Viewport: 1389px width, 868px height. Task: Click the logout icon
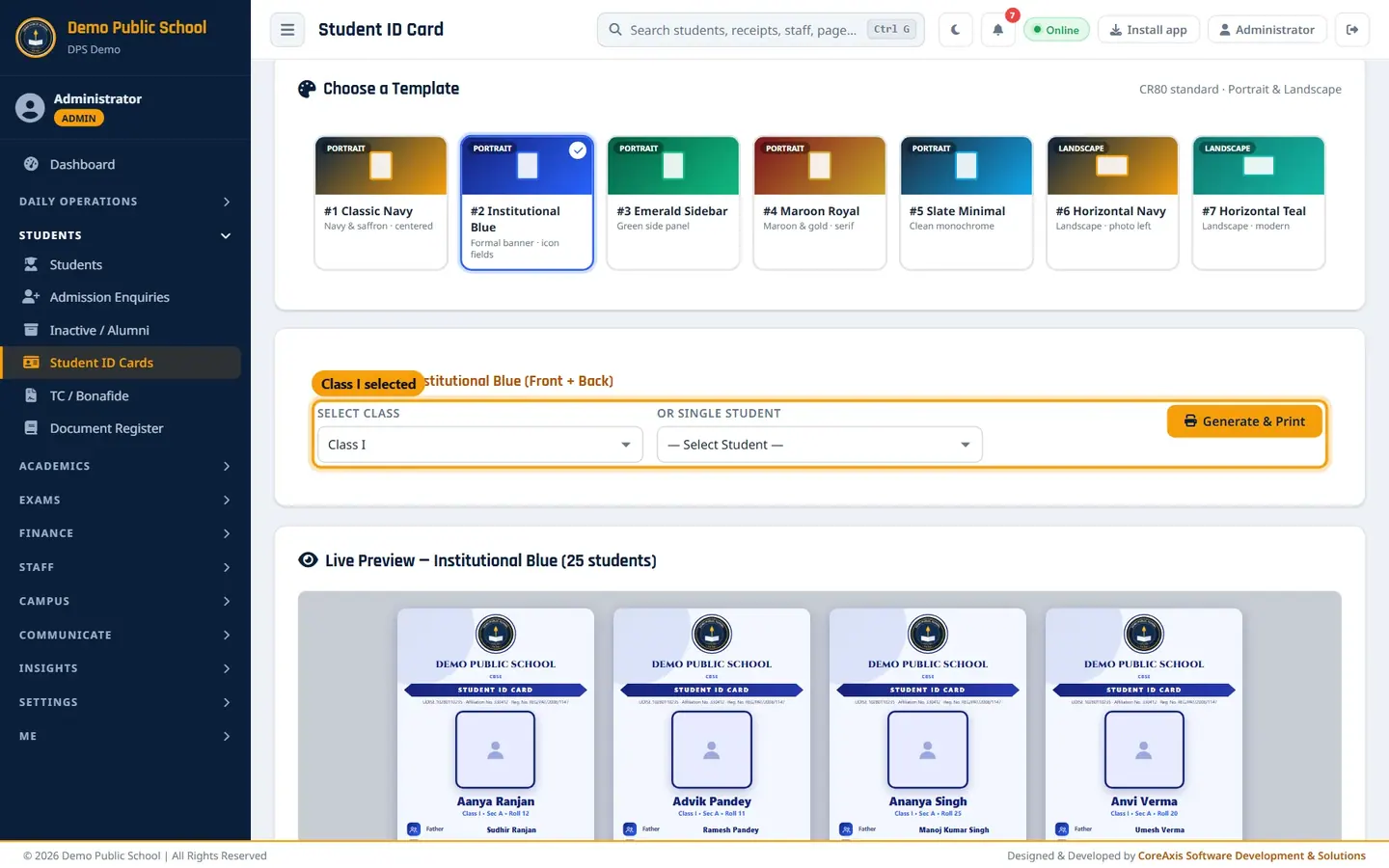click(1352, 30)
